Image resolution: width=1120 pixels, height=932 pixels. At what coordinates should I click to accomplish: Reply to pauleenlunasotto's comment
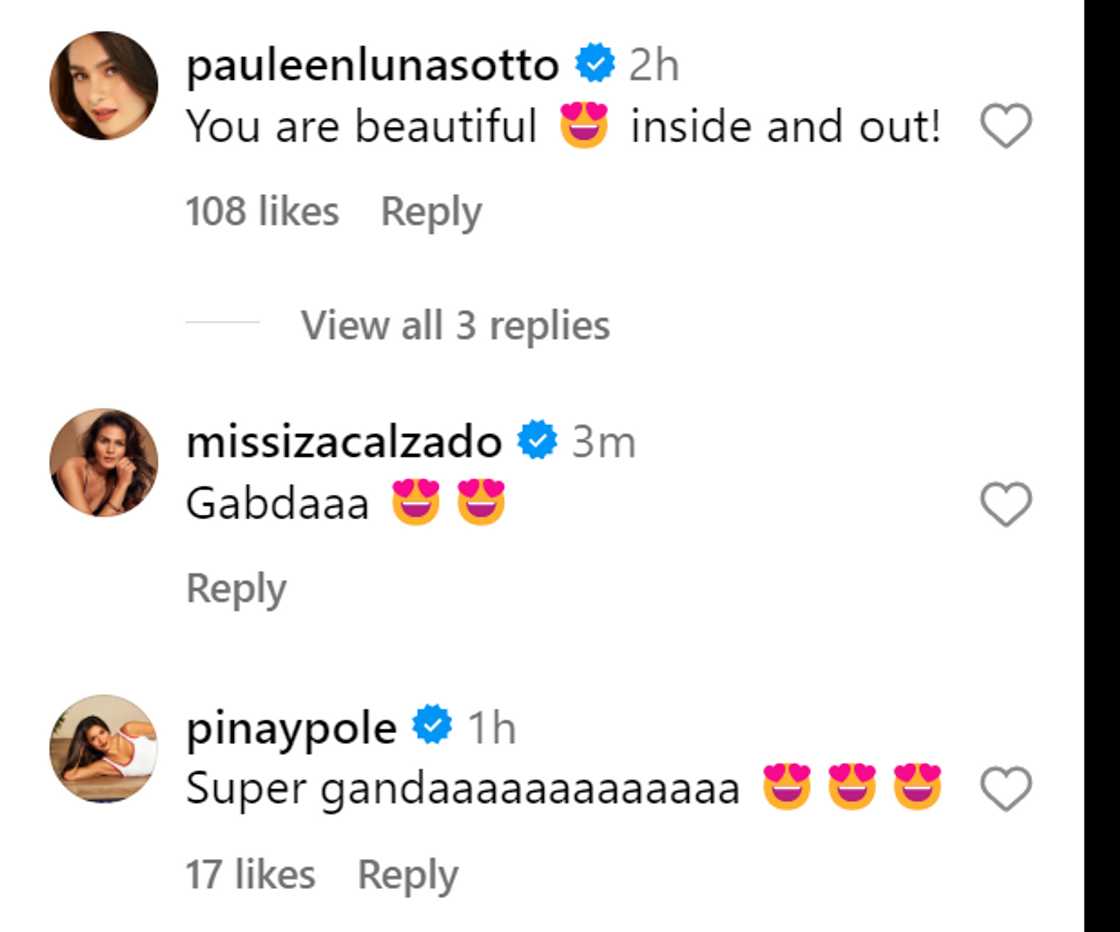click(x=431, y=212)
